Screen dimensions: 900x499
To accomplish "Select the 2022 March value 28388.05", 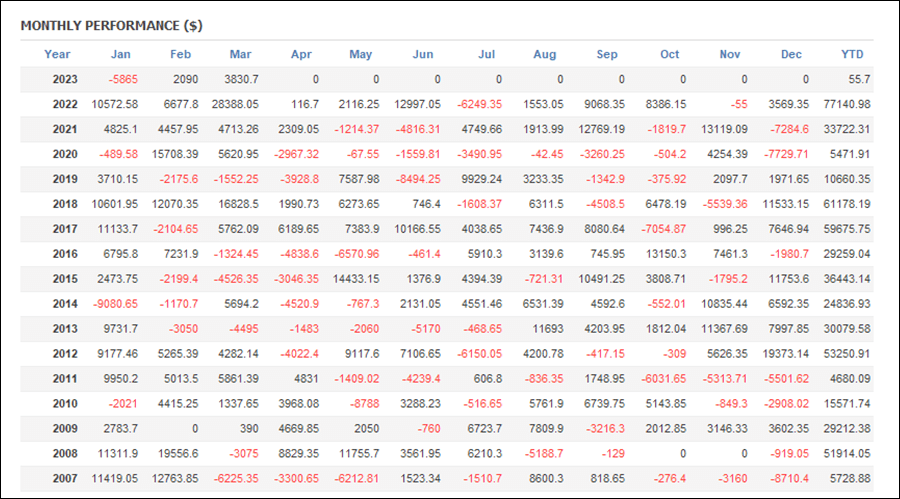I will tap(235, 105).
